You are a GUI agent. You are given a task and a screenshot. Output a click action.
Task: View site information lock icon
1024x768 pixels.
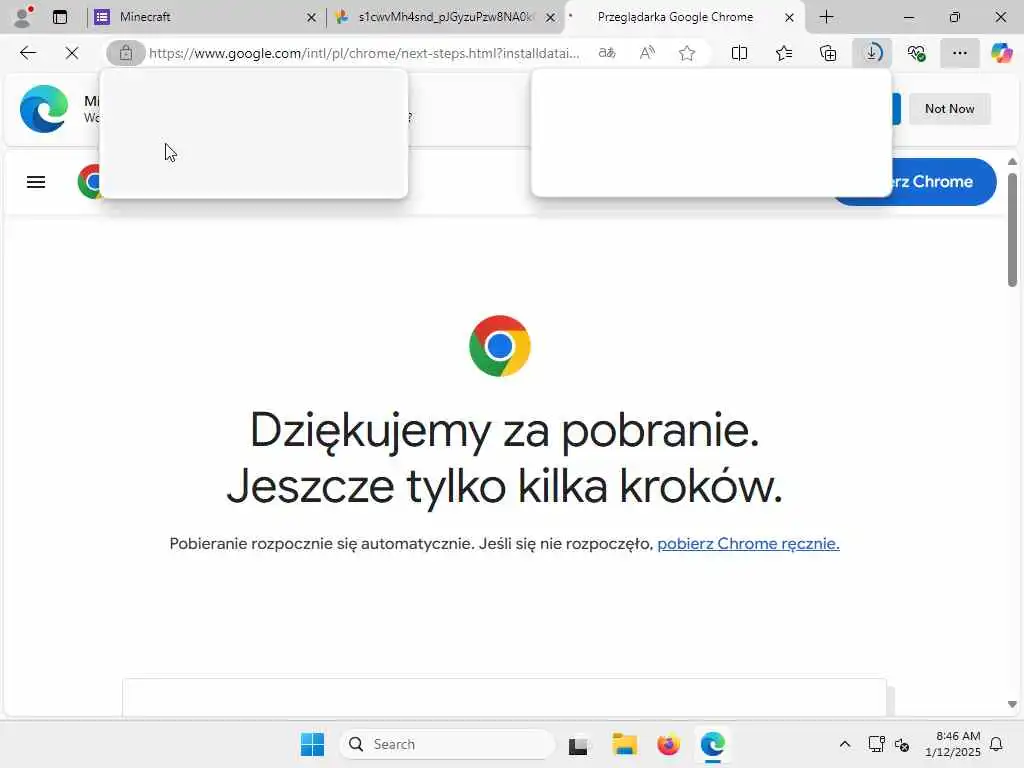click(x=125, y=53)
